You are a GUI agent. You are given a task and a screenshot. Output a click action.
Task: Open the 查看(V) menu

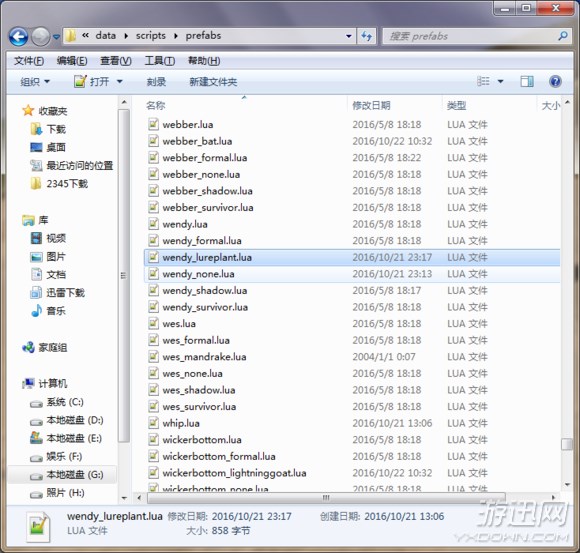(x=116, y=61)
